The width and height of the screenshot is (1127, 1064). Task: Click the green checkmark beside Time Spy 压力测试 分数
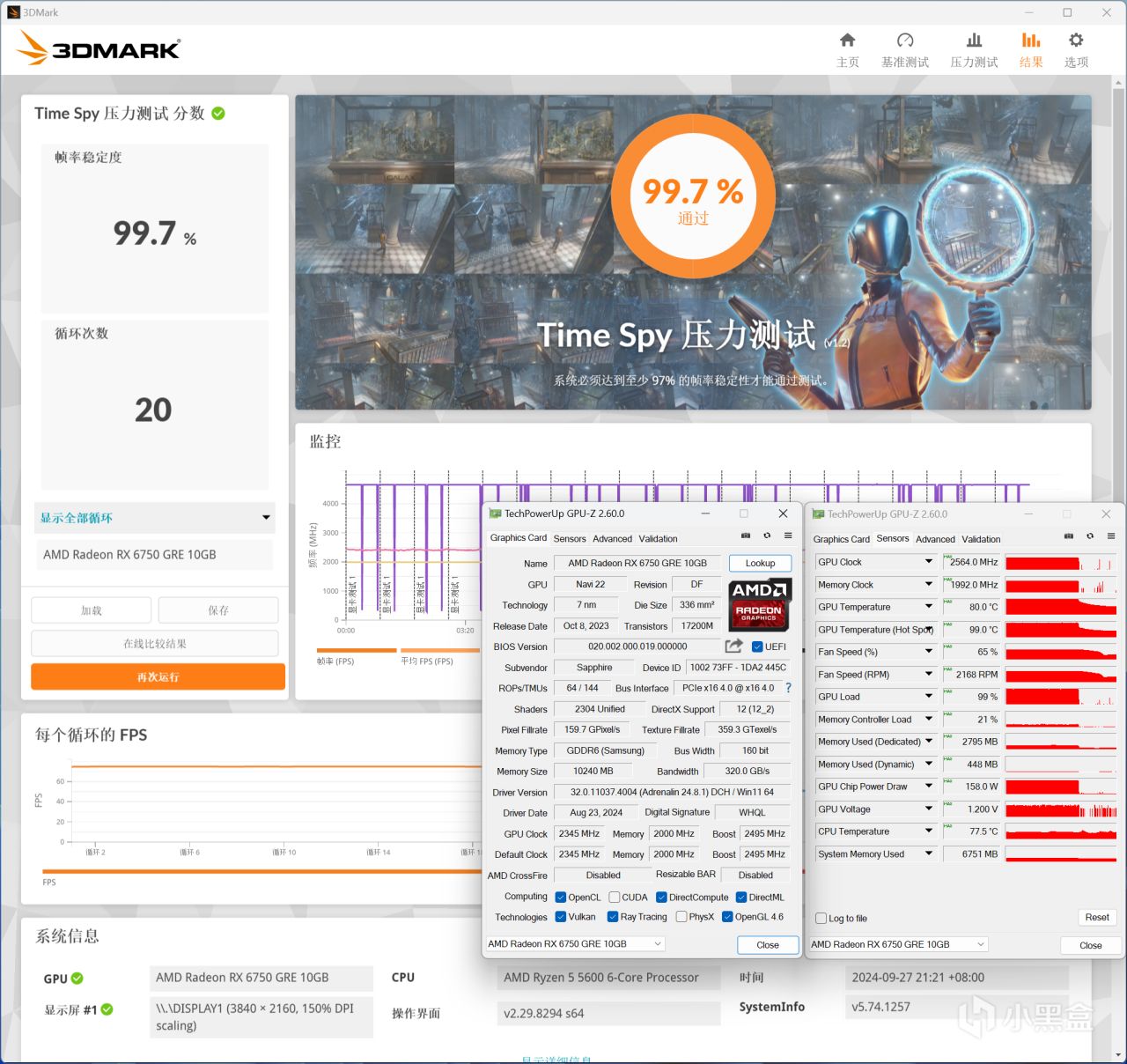[x=218, y=113]
